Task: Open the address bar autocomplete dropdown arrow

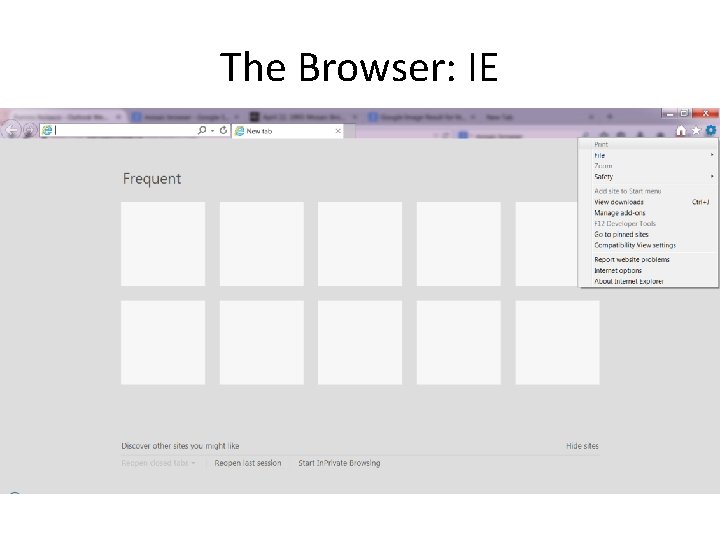Action: 213,131
